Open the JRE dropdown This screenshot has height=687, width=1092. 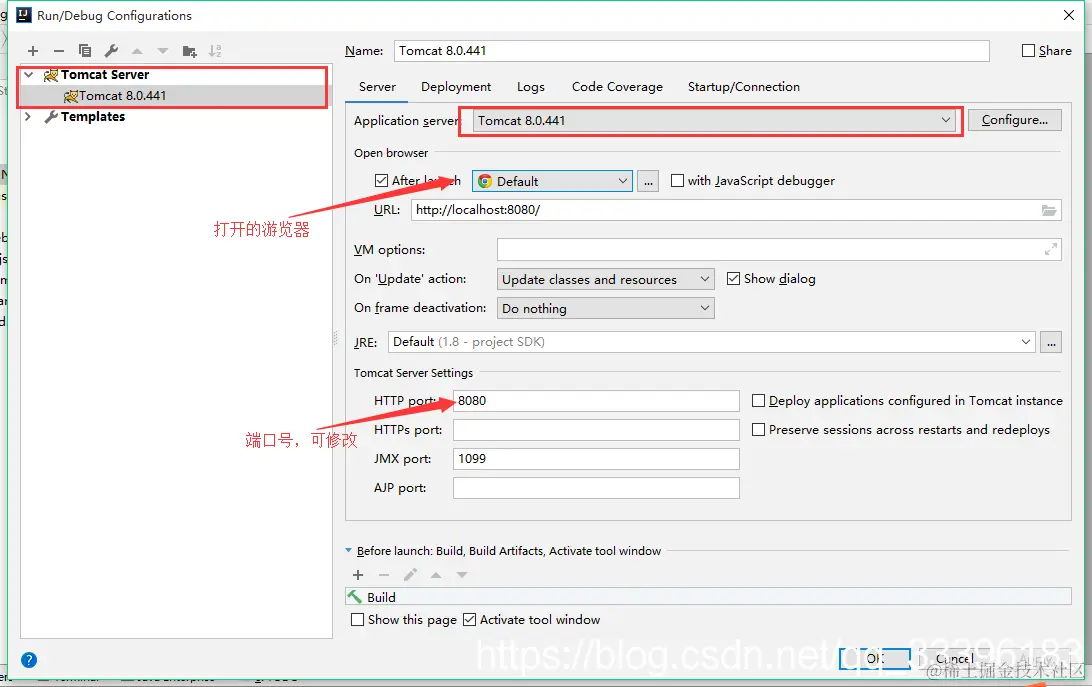(x=712, y=342)
